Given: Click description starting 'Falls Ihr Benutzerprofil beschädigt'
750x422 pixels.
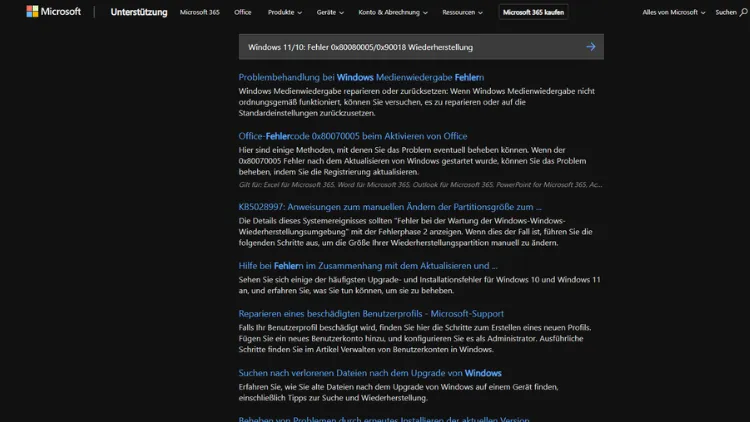Looking at the screenshot, I should point(415,338).
